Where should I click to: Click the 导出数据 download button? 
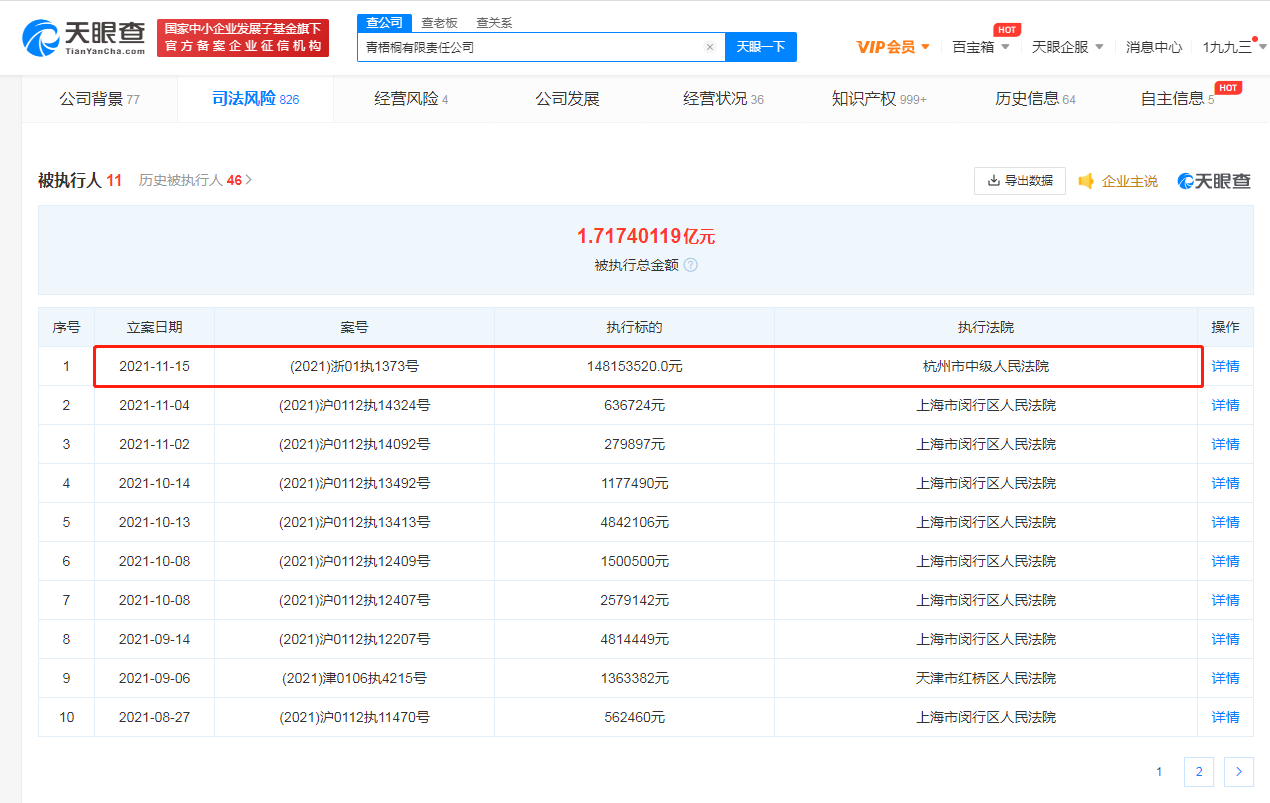1019,181
